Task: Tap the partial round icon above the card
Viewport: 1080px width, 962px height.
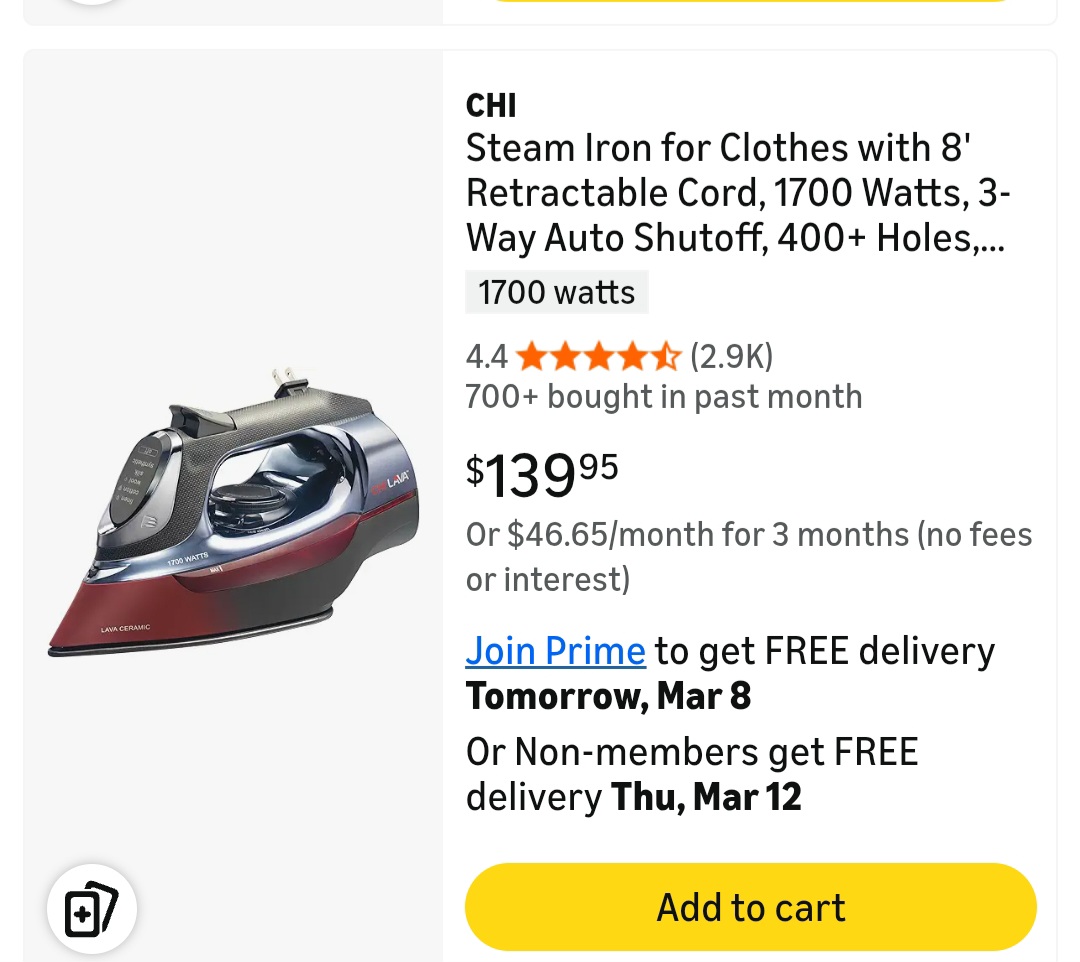Action: (92, 2)
